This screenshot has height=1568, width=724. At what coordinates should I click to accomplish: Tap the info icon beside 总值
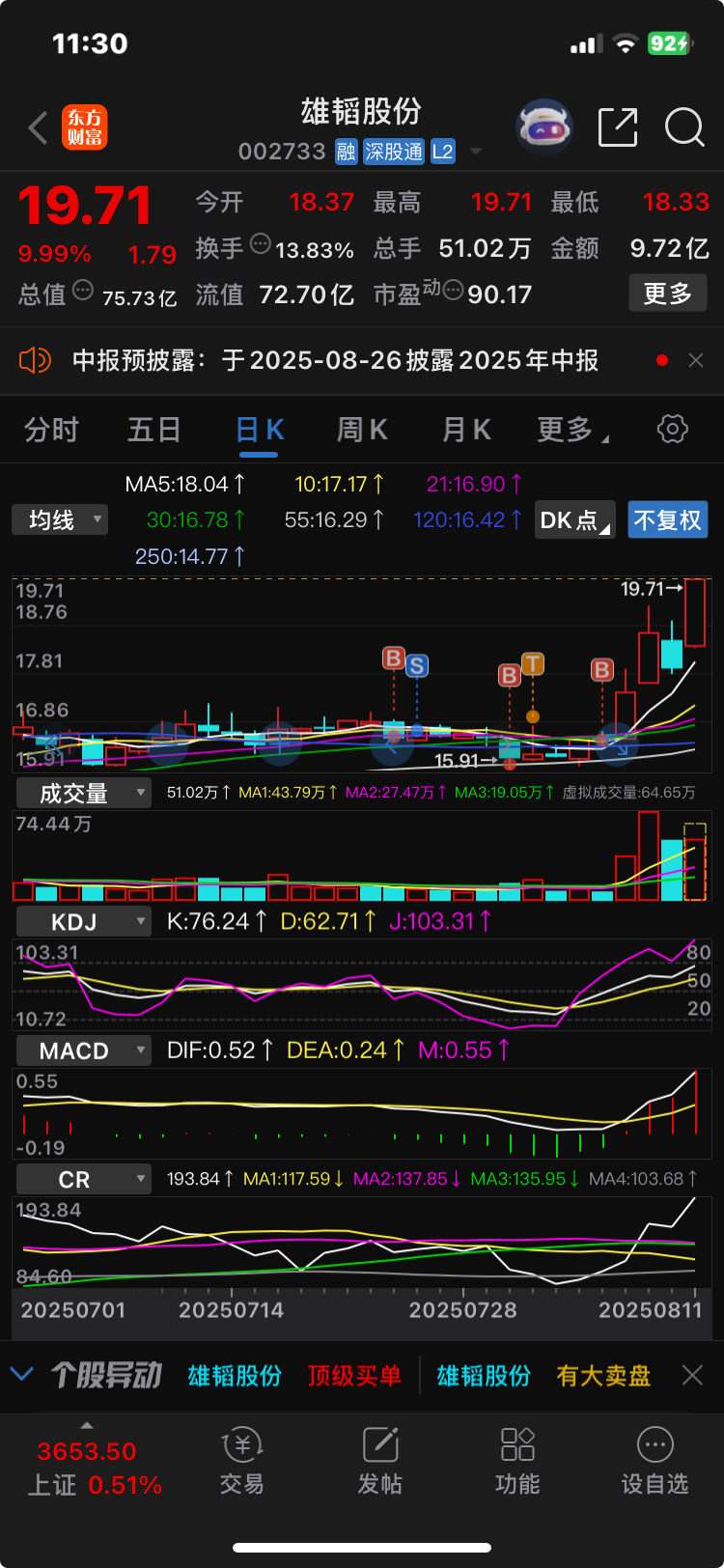point(83,289)
